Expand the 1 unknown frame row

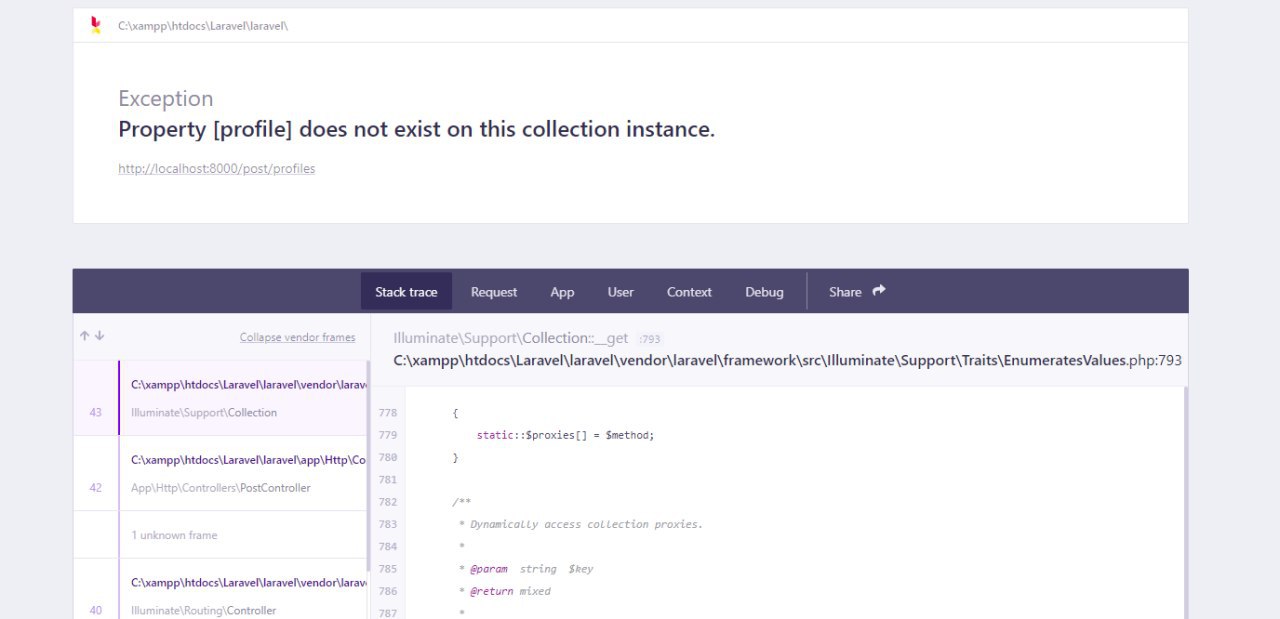point(220,535)
